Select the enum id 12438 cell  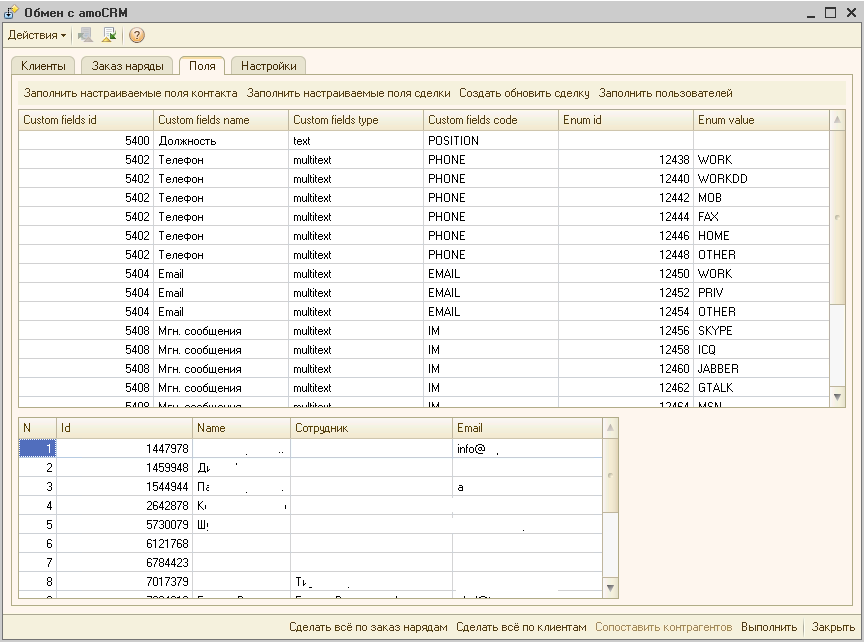pos(626,160)
